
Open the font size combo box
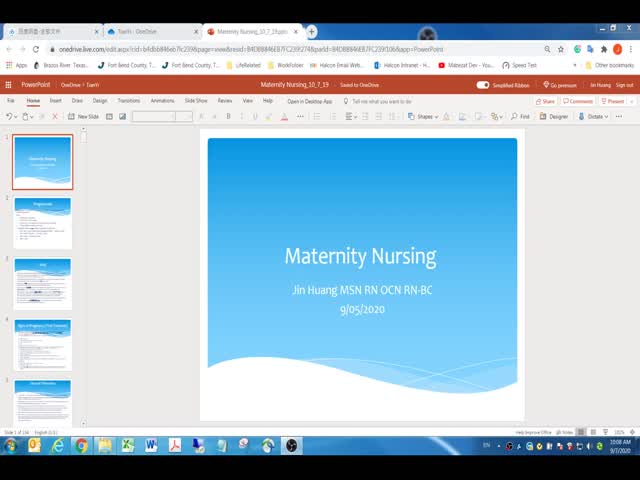coord(184,117)
